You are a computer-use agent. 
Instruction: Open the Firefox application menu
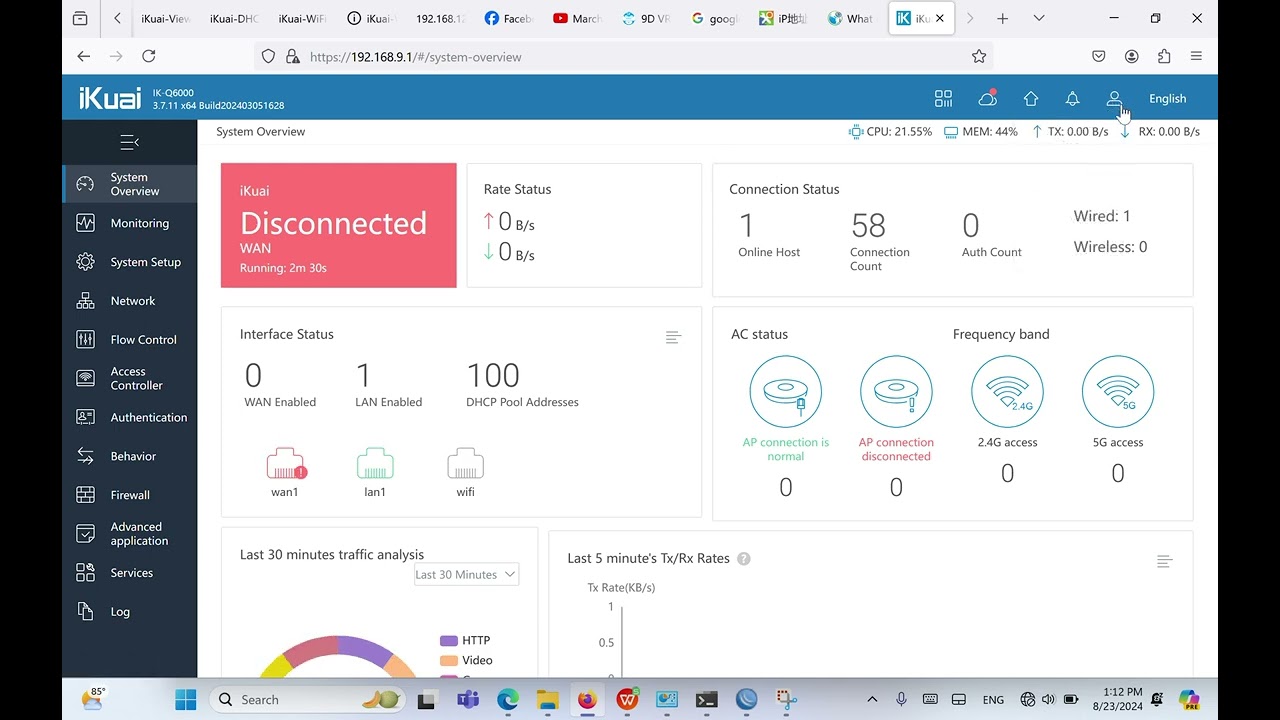(x=1196, y=57)
